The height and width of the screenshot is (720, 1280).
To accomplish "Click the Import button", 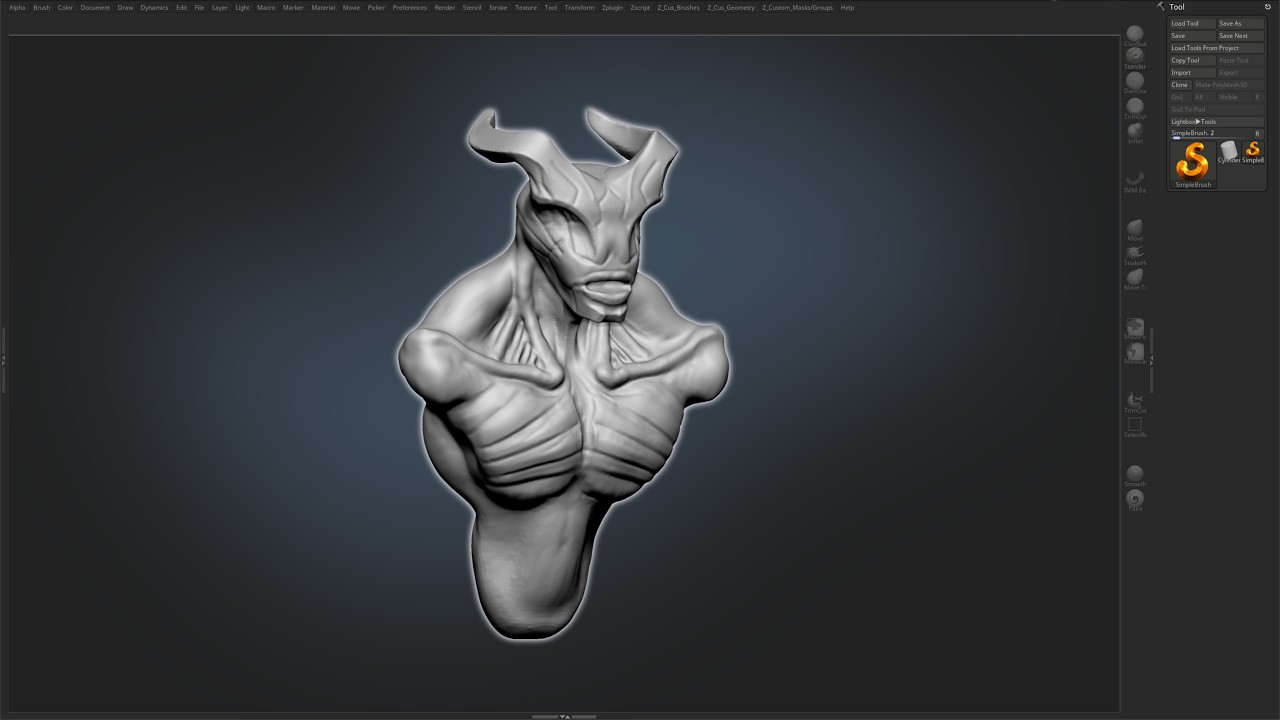I will [x=1193, y=73].
